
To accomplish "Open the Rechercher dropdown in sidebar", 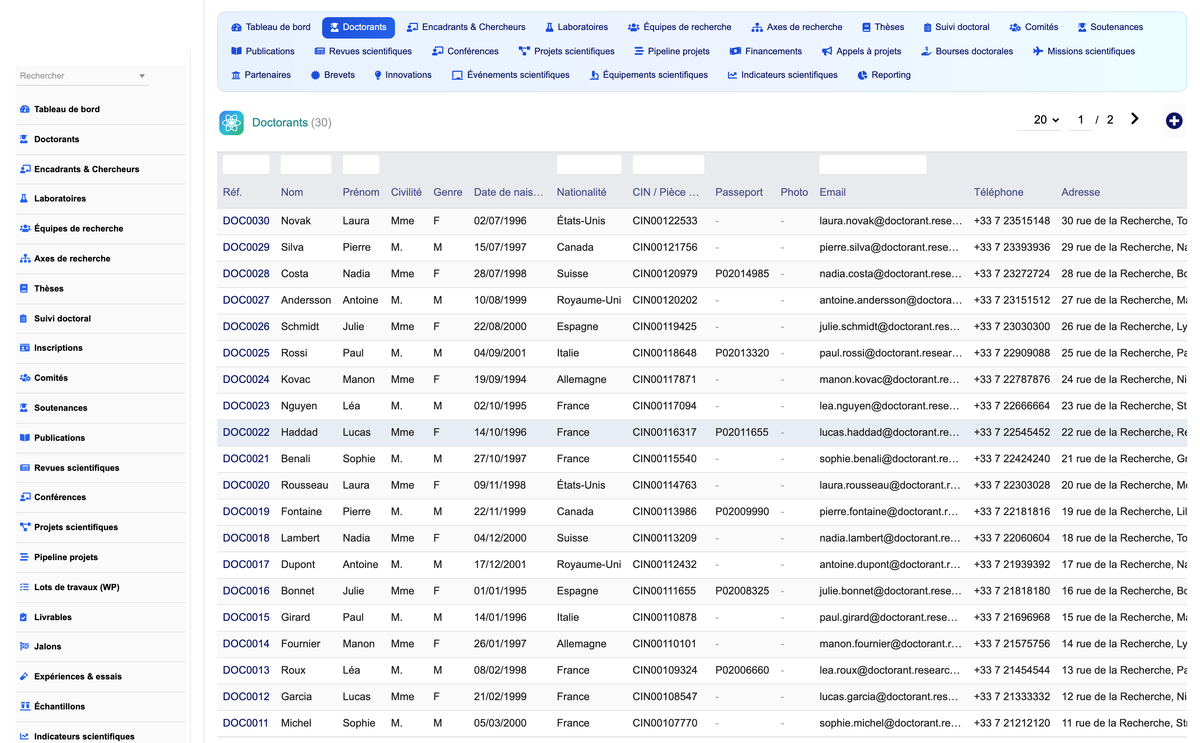I will 82,76.
